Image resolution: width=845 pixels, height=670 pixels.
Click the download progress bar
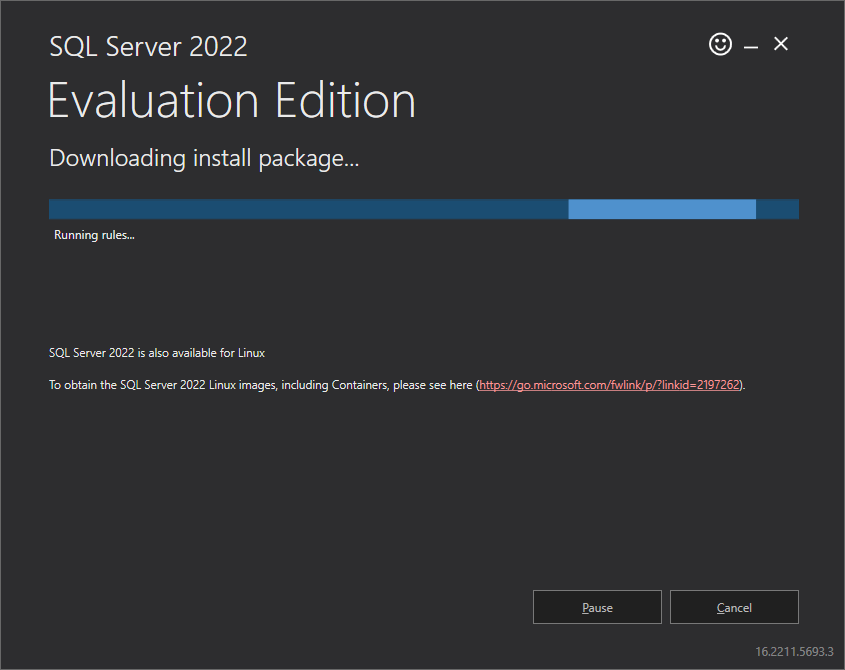[423, 209]
